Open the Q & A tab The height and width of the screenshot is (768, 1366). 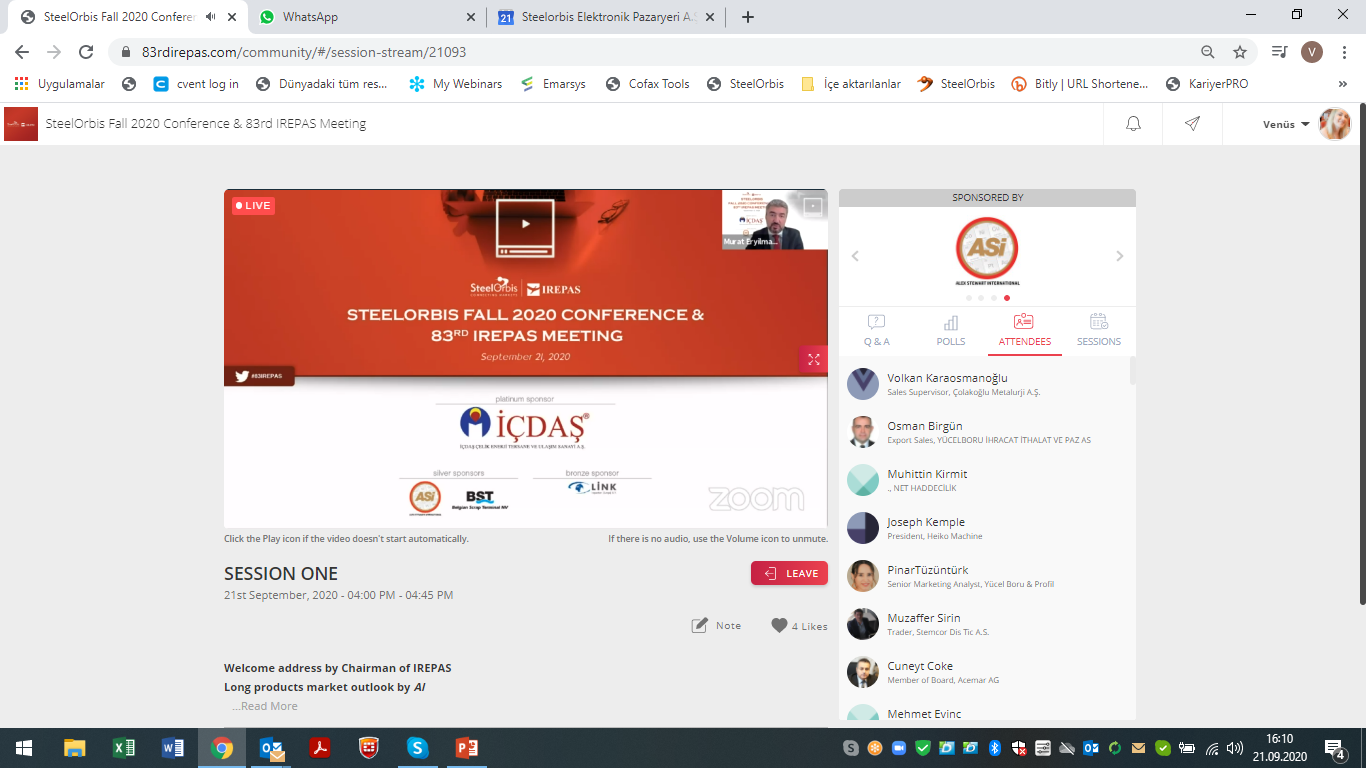876,330
